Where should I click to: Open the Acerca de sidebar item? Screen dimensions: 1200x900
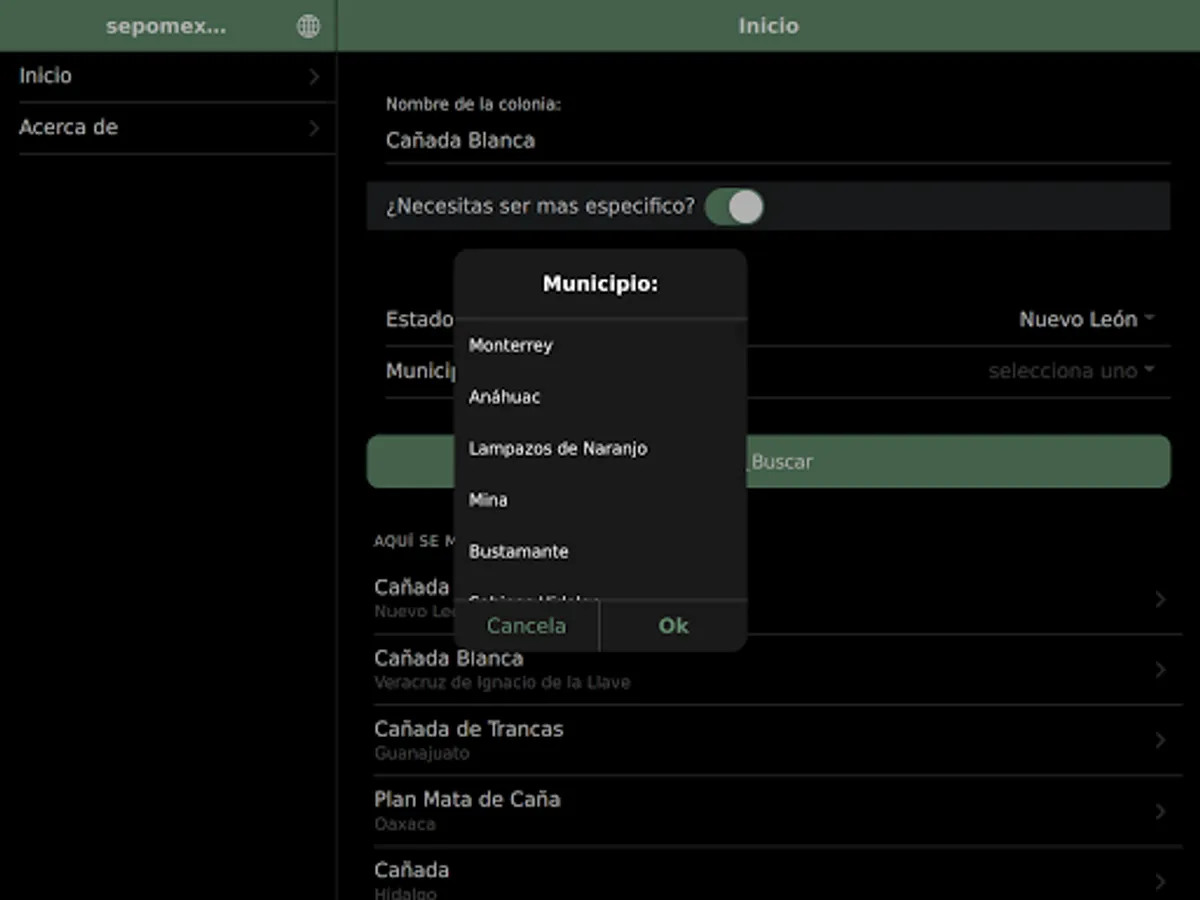coord(169,128)
